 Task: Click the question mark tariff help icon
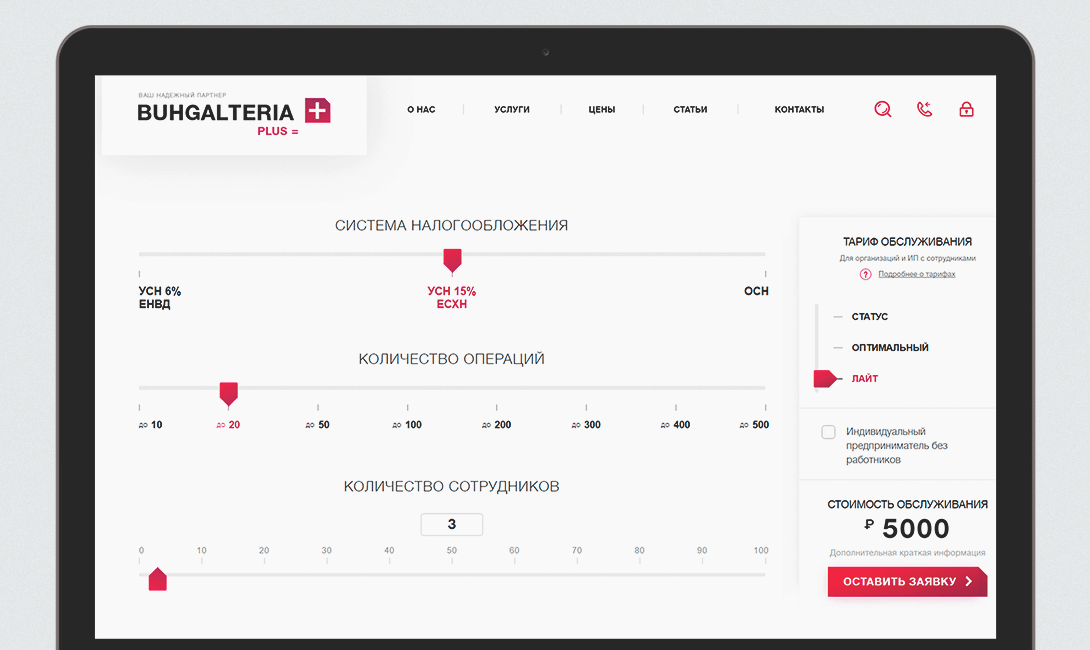tap(865, 274)
